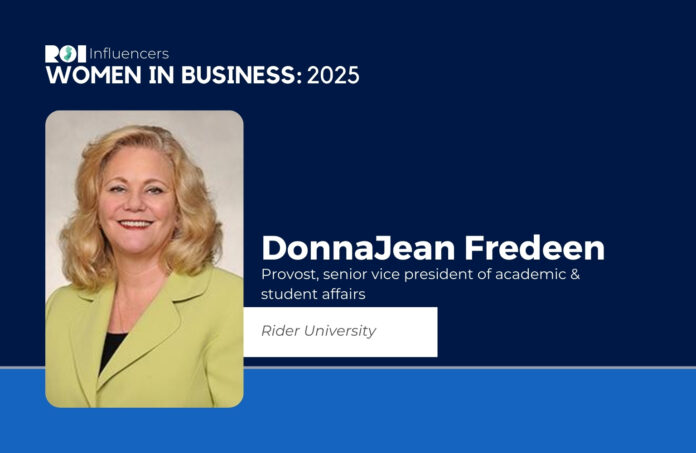696x453 pixels.
Task: Click the "WOMEN IN BUSINESS" heading
Action: point(172,75)
